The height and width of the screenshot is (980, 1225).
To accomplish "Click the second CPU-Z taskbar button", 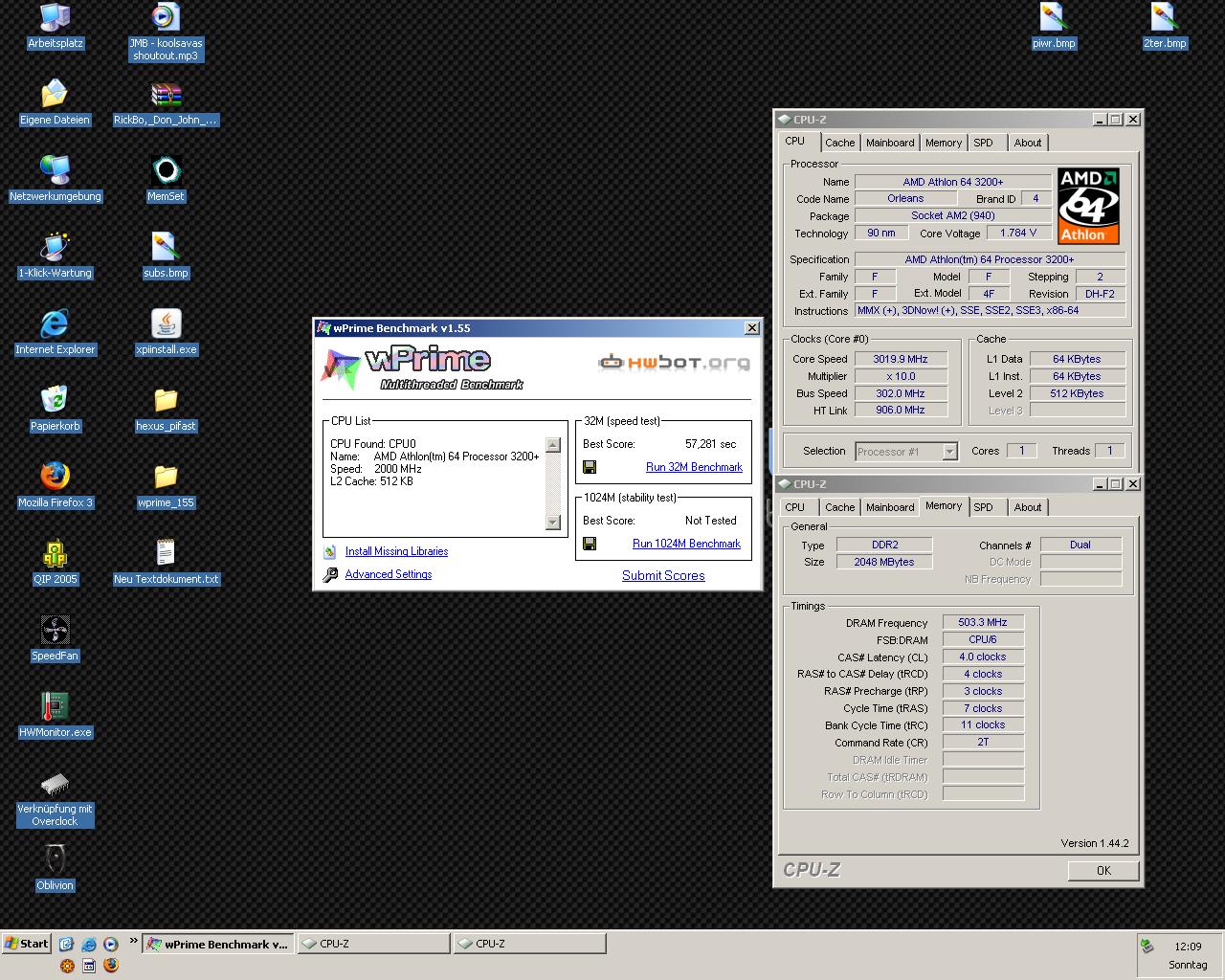I will pyautogui.click(x=529, y=944).
